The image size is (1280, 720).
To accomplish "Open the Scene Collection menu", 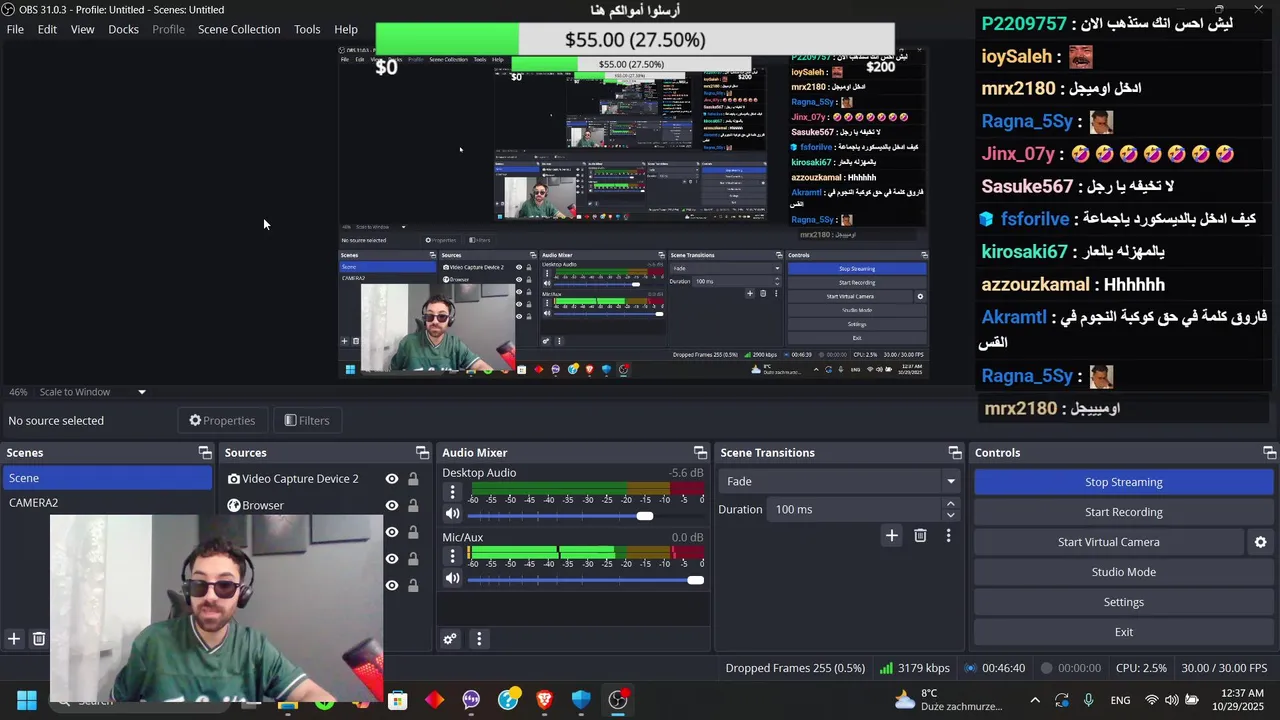I will 239,29.
